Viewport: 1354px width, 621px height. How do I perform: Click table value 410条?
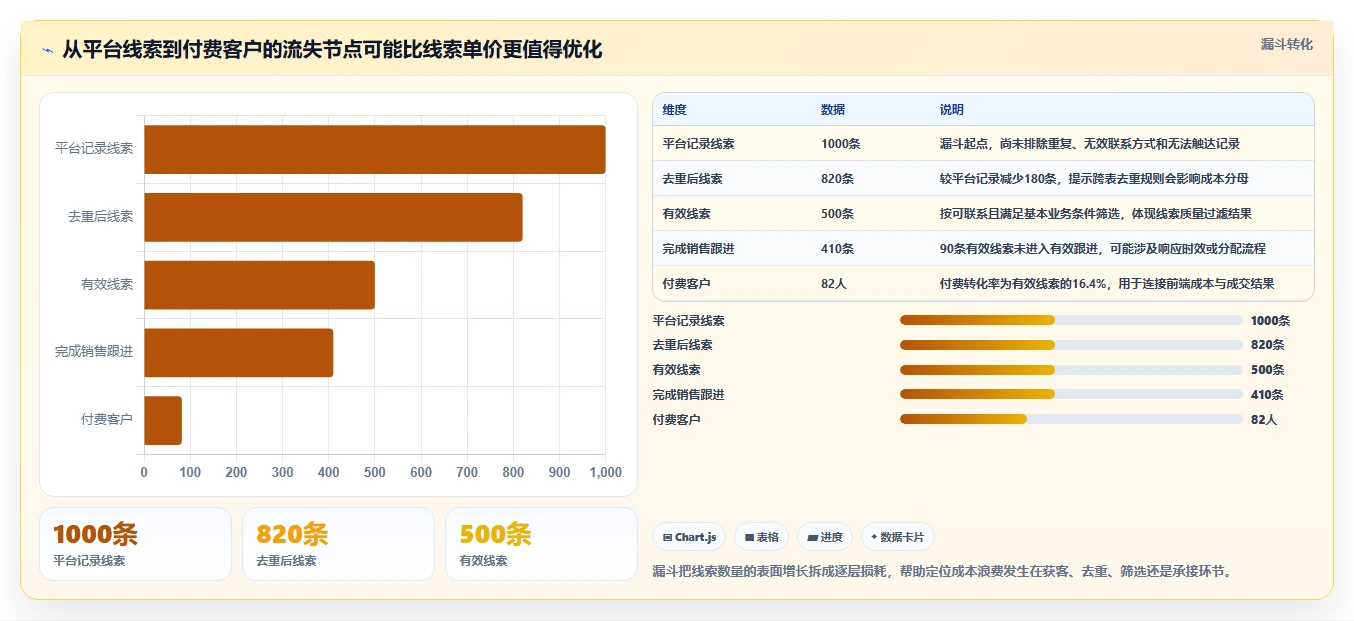coord(837,249)
